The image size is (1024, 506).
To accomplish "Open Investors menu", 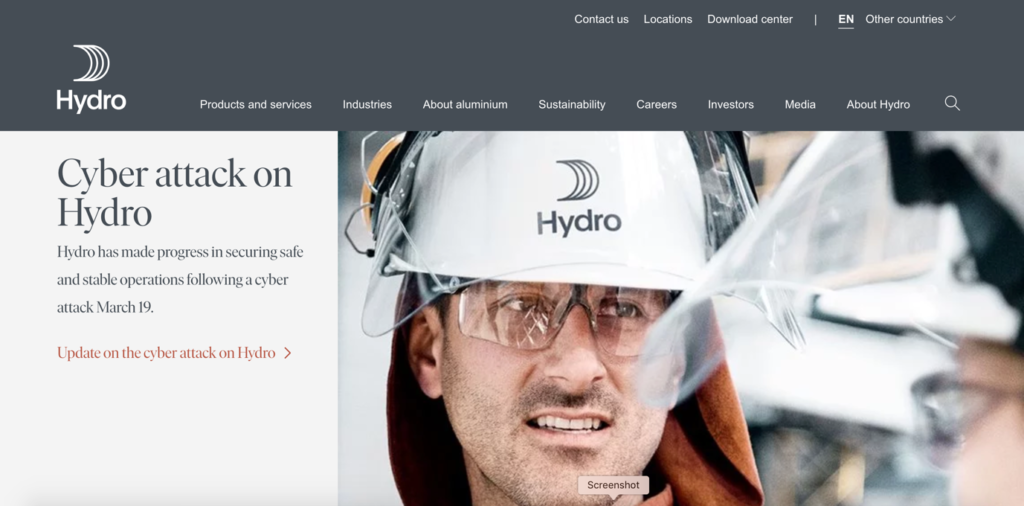I will [x=731, y=104].
